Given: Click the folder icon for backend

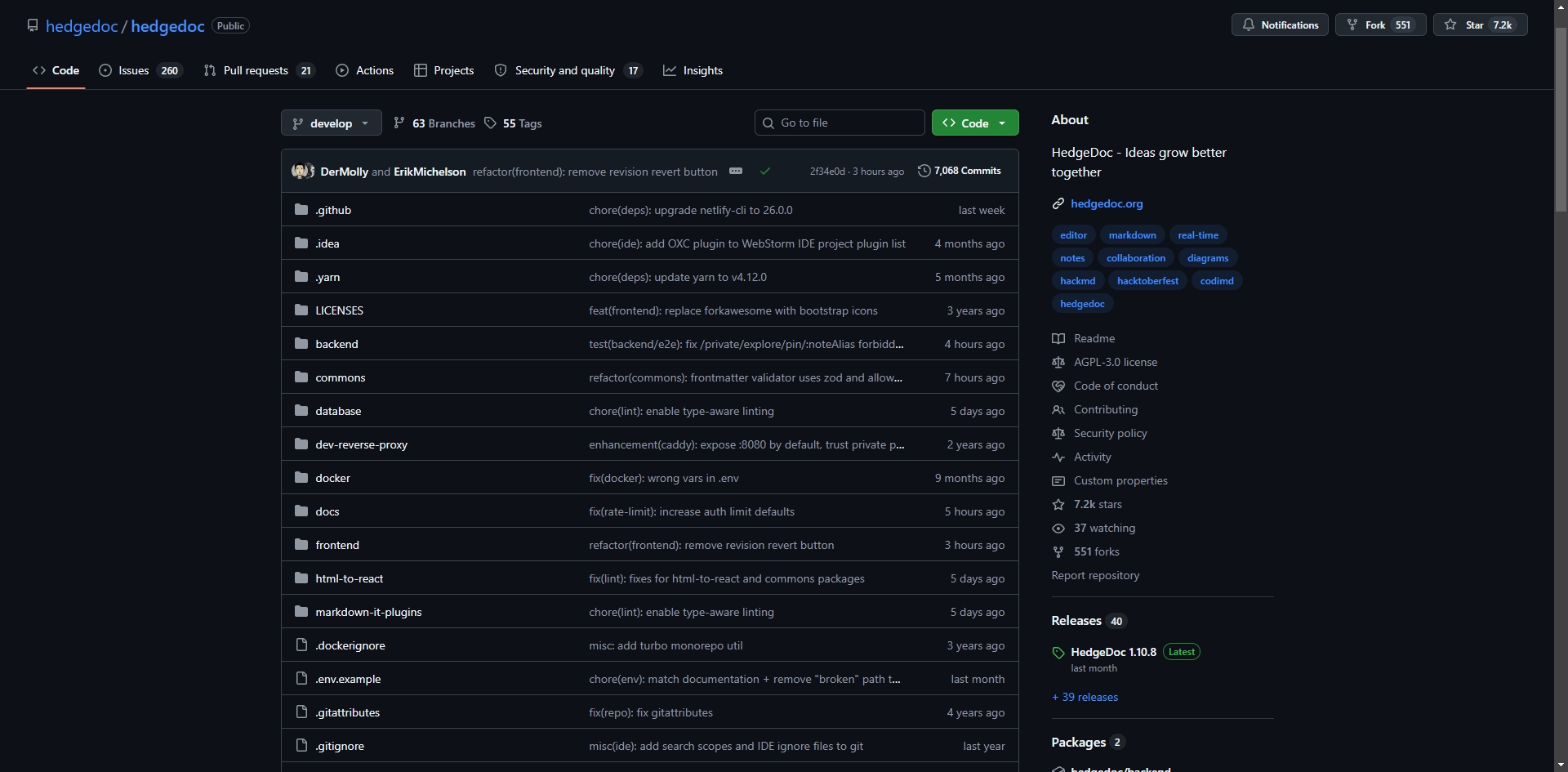Looking at the screenshot, I should pos(301,344).
